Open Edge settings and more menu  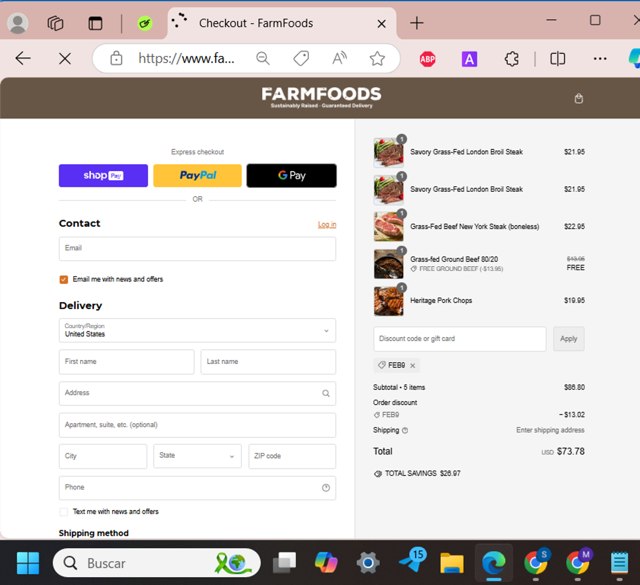point(600,59)
